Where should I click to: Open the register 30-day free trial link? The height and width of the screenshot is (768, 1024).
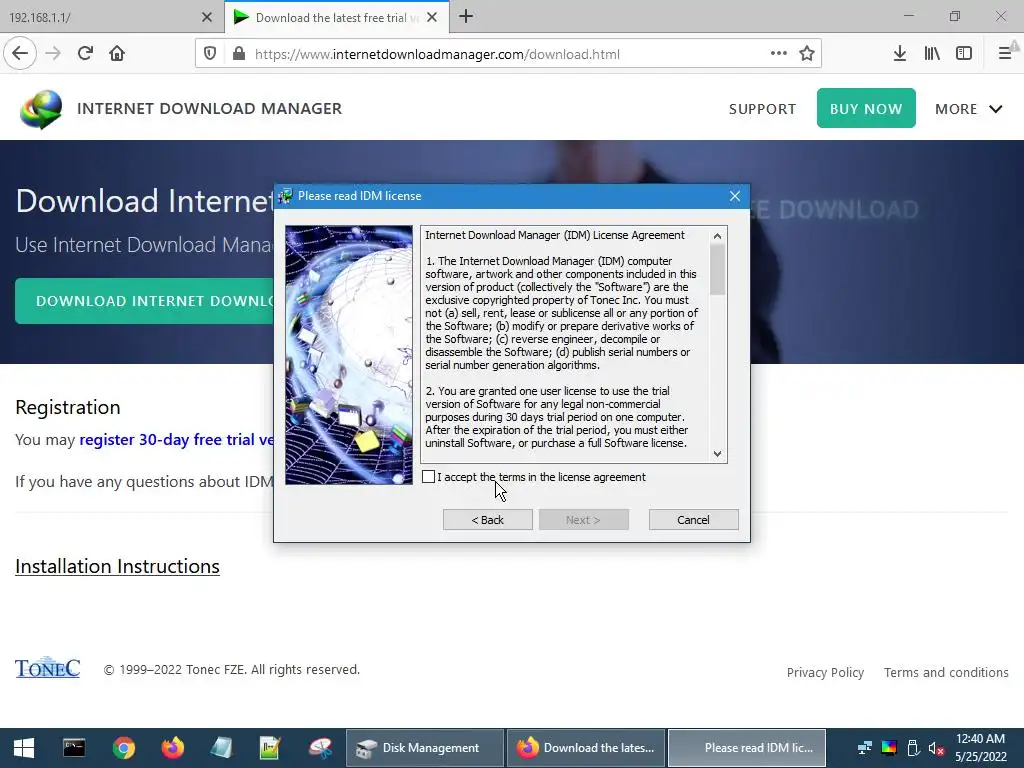click(x=176, y=440)
